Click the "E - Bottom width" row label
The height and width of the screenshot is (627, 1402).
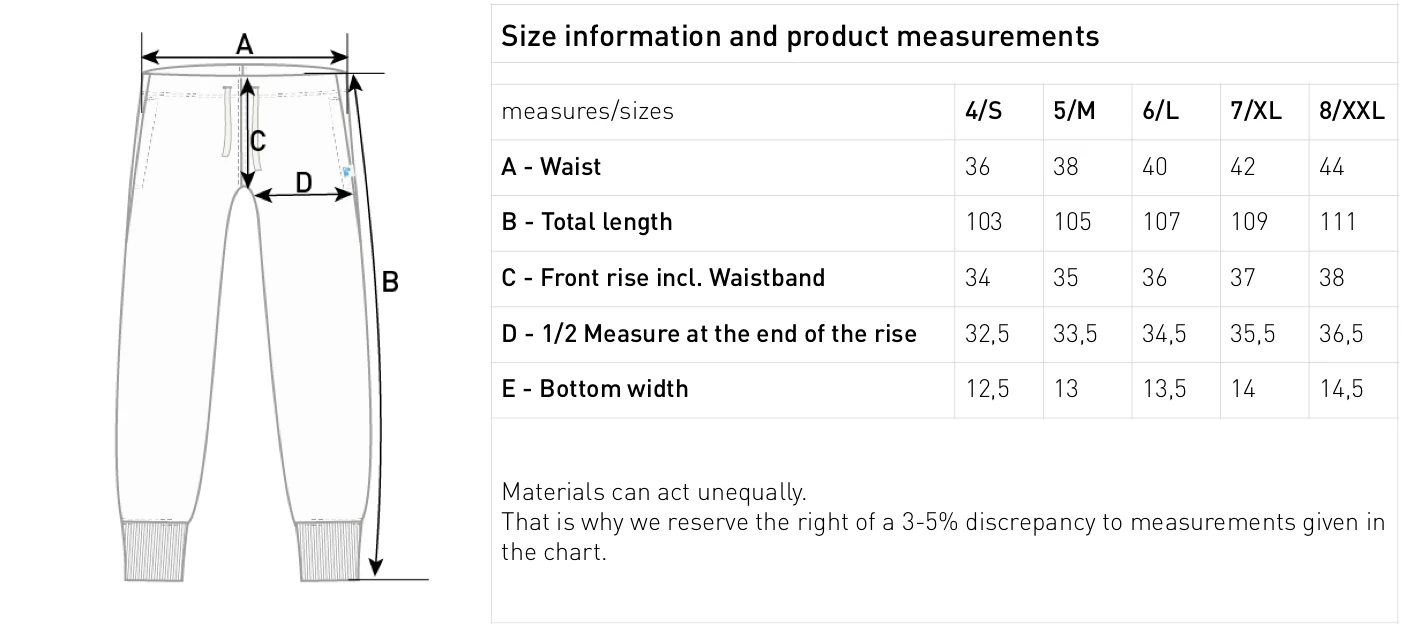595,389
